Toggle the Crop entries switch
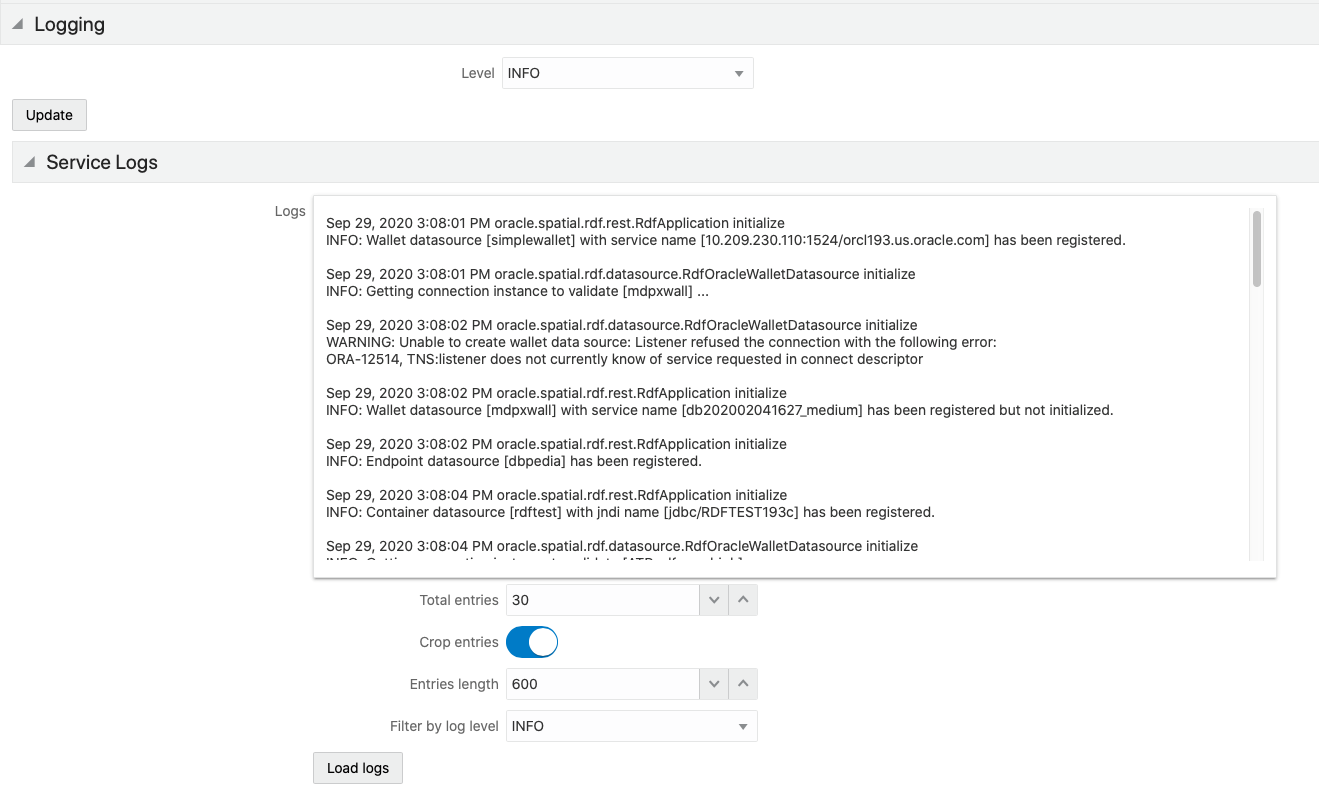This screenshot has height=793, width=1319. coord(532,642)
